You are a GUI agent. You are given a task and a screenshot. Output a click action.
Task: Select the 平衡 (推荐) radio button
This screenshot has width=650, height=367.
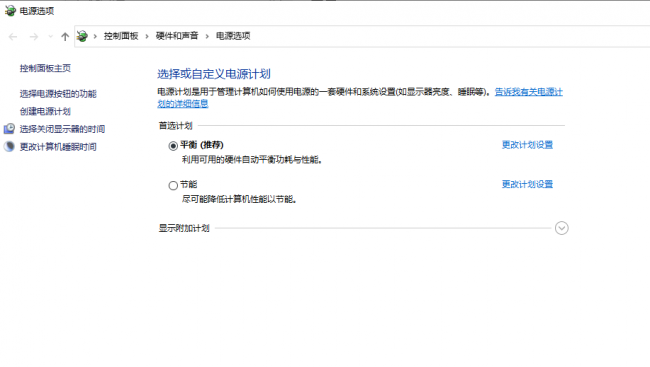click(x=173, y=146)
